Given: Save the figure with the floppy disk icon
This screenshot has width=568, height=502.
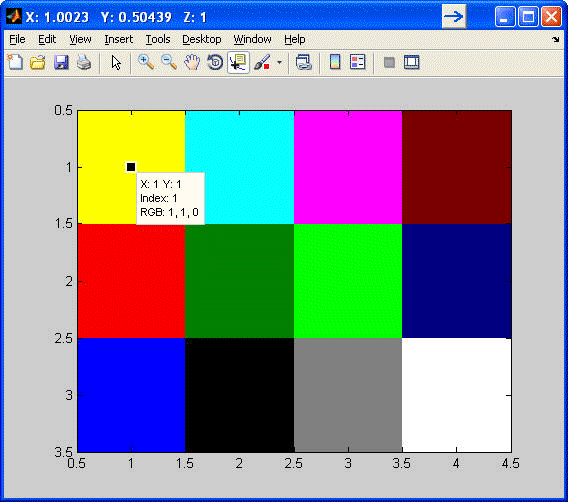Looking at the screenshot, I should (x=61, y=63).
